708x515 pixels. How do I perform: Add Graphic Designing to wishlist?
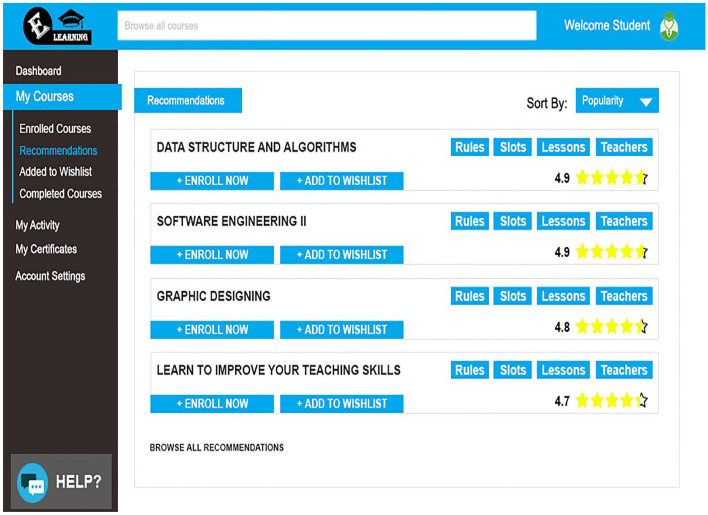[x=341, y=329]
